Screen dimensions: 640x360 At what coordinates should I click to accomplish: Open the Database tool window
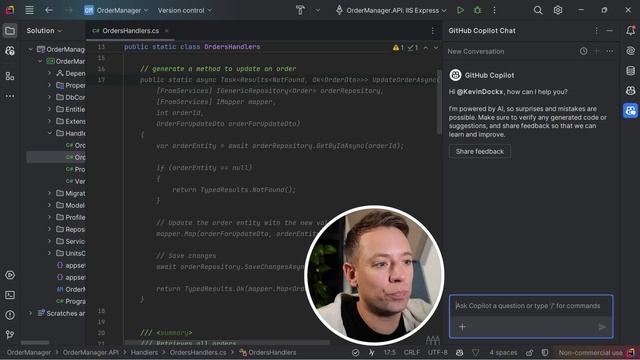point(630,71)
